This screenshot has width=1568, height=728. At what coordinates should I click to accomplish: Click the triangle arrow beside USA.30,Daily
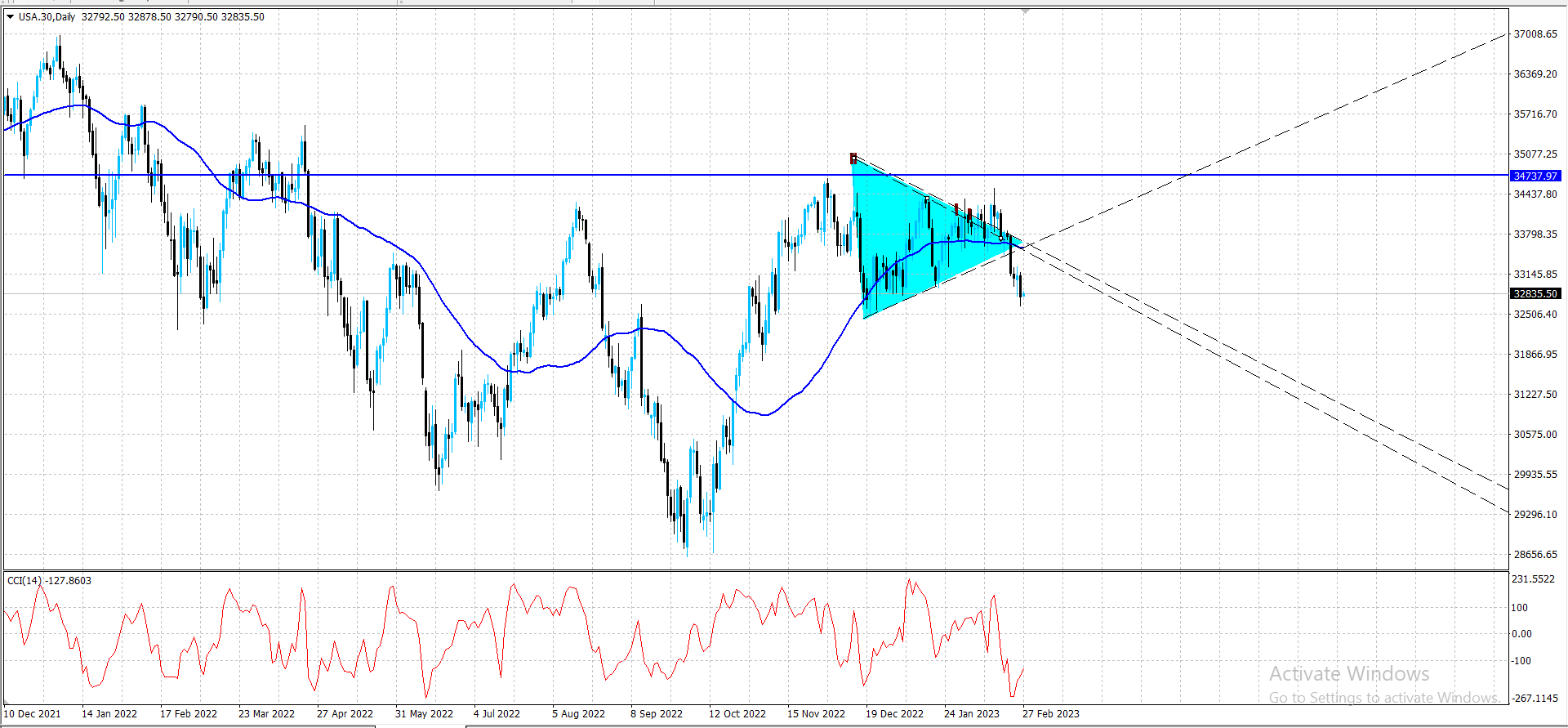click(11, 16)
